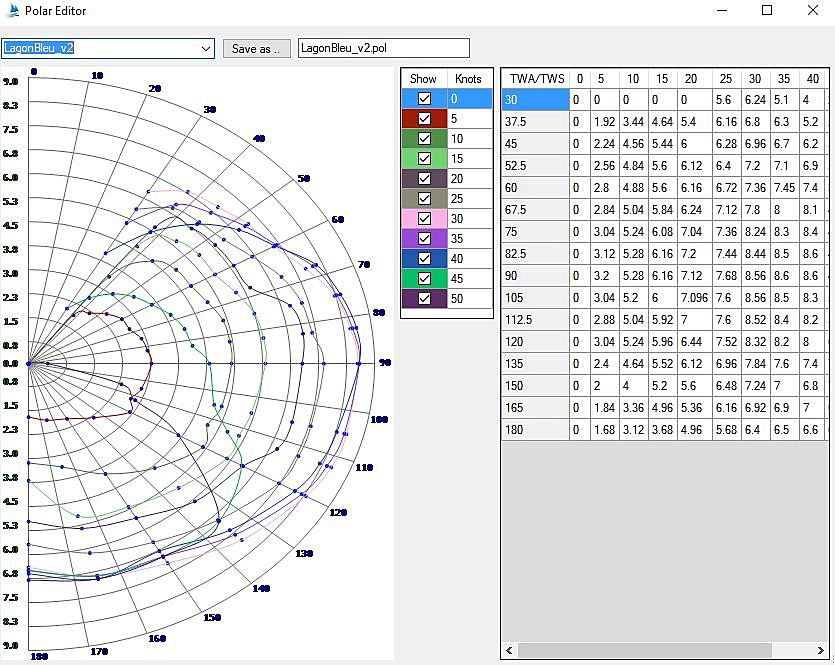Select the TWA 120 row header

[536, 342]
